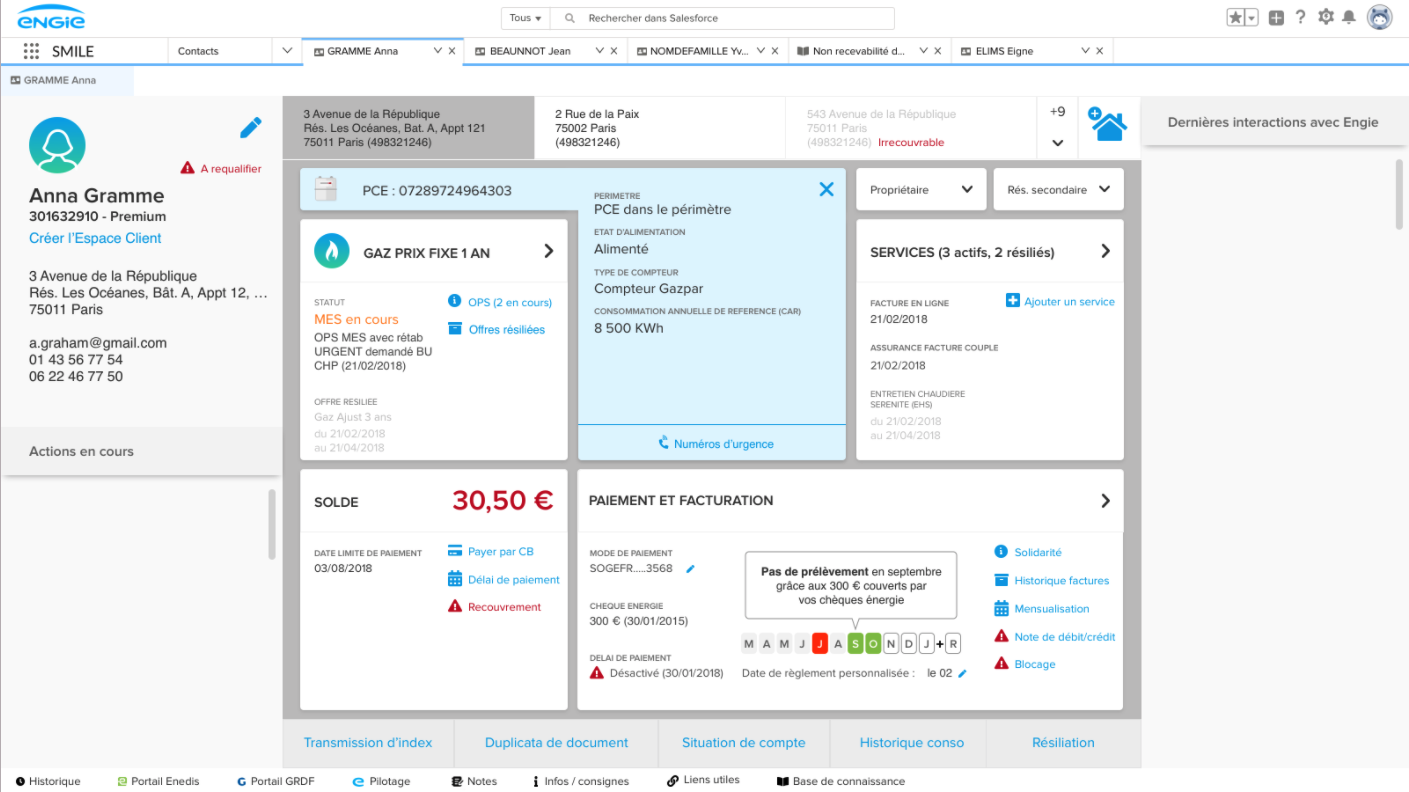Select the green O month marker
Screen dimensions: 1409x792
pyautogui.click(x=874, y=643)
